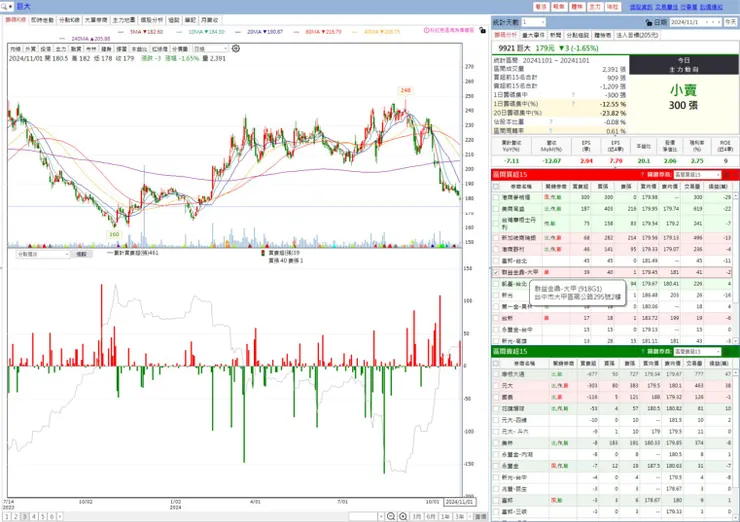The height and width of the screenshot is (522, 740).
Task: Switch to the 法人目標(205元) tab
Action: [x=637, y=35]
